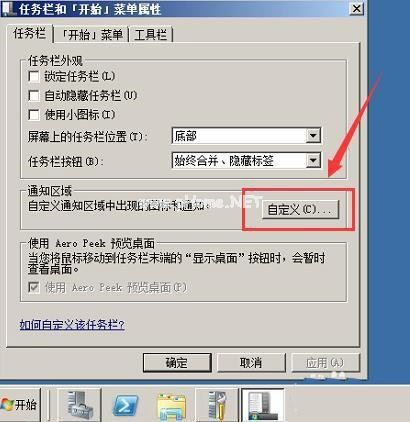410x422 pixels.
Task: Confirm with the 确定 button
Action: (x=177, y=363)
